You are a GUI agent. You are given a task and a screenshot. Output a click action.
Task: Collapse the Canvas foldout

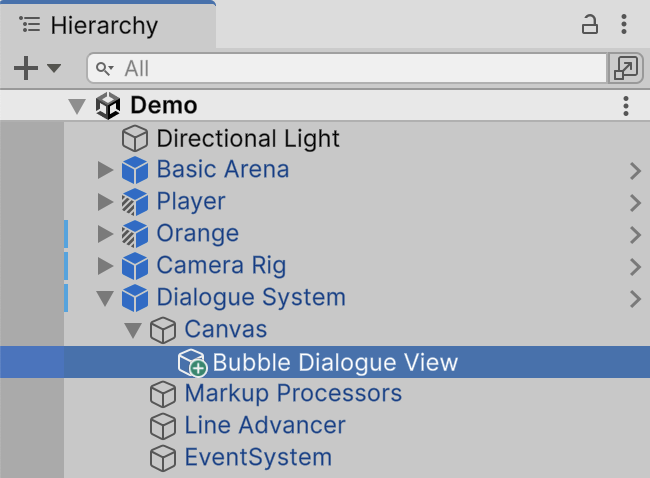[x=133, y=330]
